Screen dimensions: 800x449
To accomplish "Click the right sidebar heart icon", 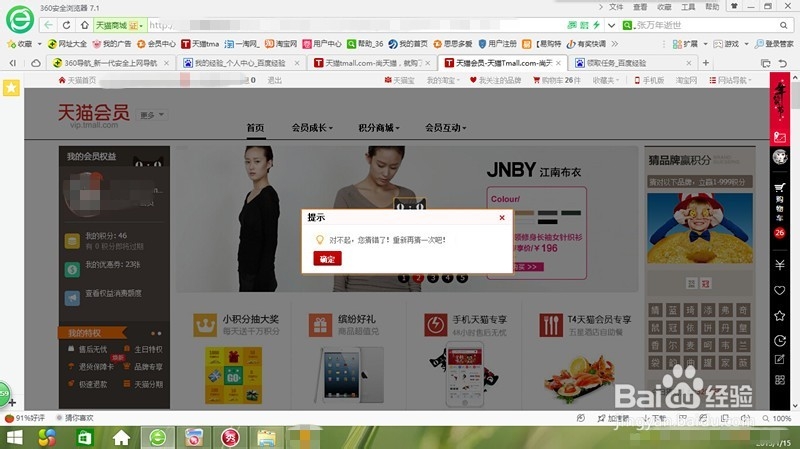I will point(780,290).
